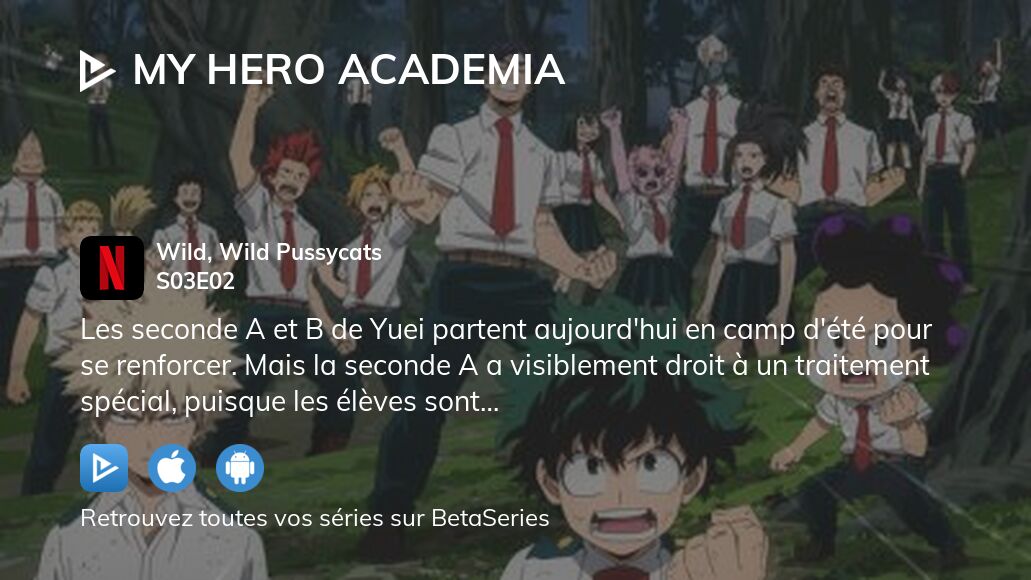Select the S03E02 episode code
Viewport: 1031px width, 580px height.
coord(195,281)
